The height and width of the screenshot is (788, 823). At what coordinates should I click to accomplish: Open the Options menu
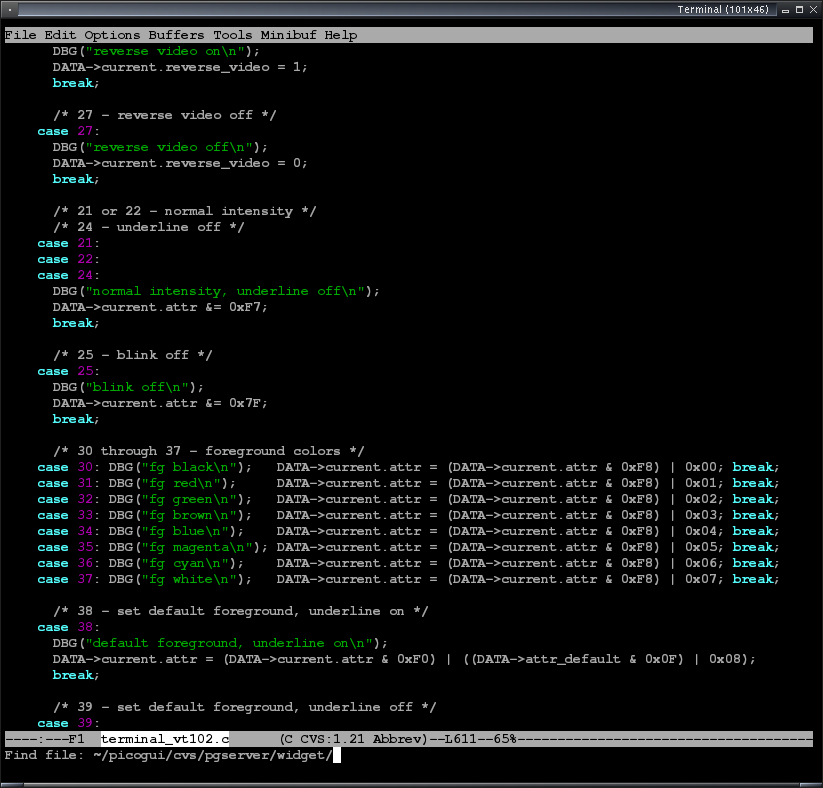pos(112,35)
